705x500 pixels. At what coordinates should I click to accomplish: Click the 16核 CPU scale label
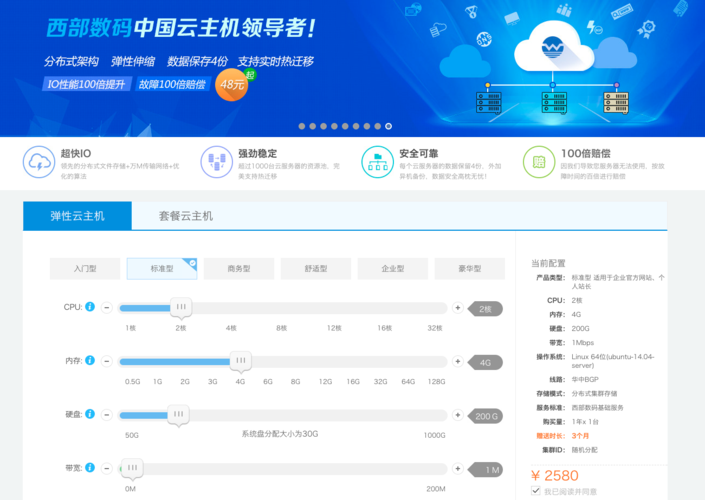click(x=384, y=328)
